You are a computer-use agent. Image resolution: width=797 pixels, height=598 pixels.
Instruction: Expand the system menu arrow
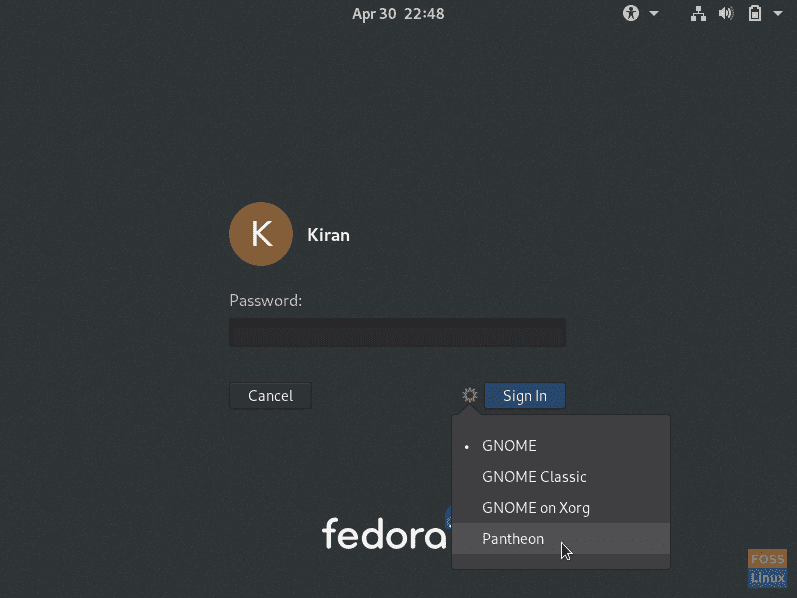tap(778, 14)
